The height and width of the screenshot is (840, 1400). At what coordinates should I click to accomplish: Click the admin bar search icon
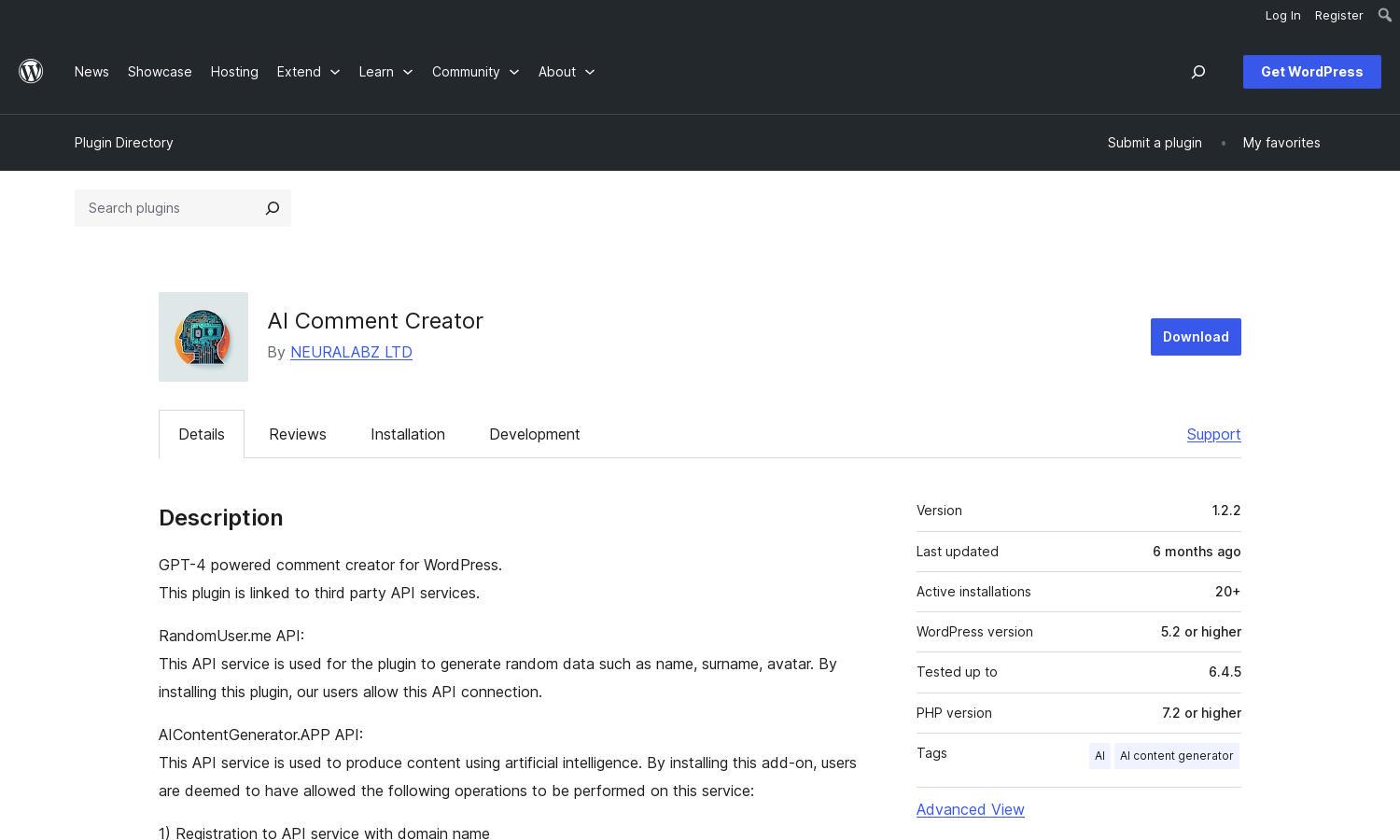click(x=1385, y=15)
